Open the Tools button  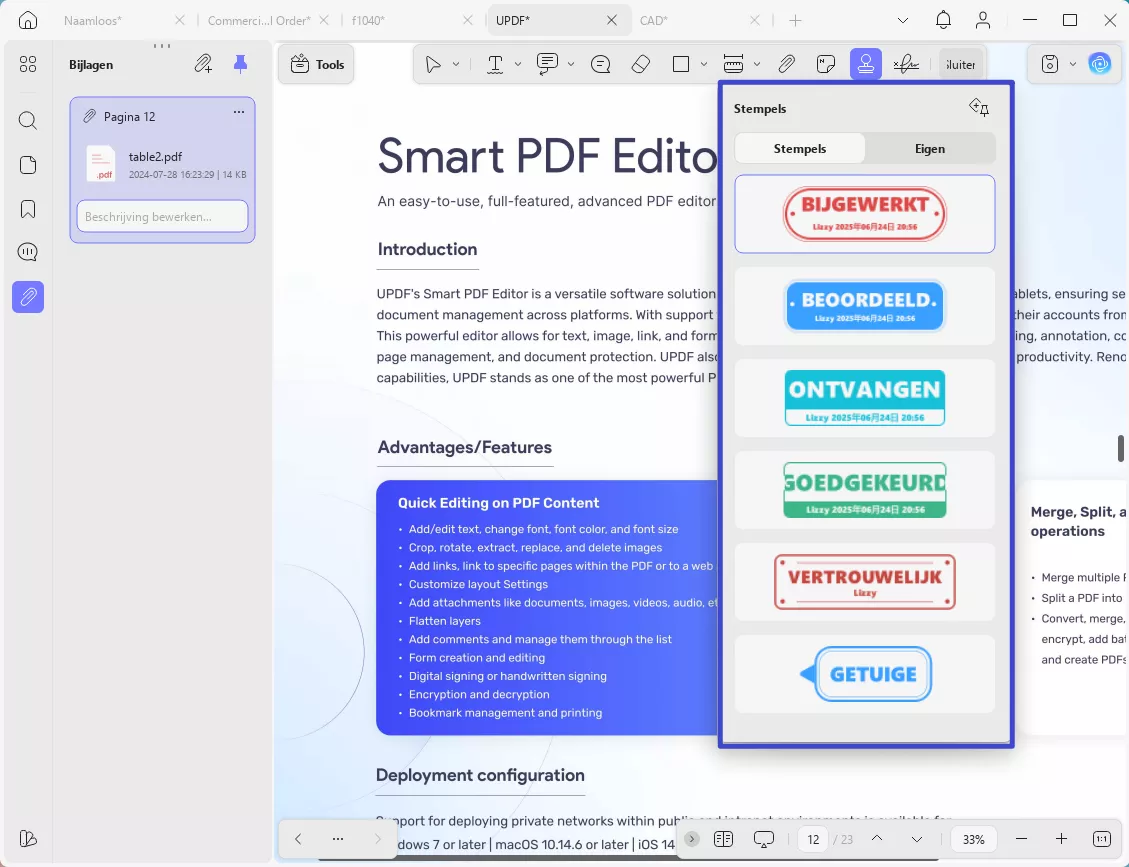coord(317,65)
